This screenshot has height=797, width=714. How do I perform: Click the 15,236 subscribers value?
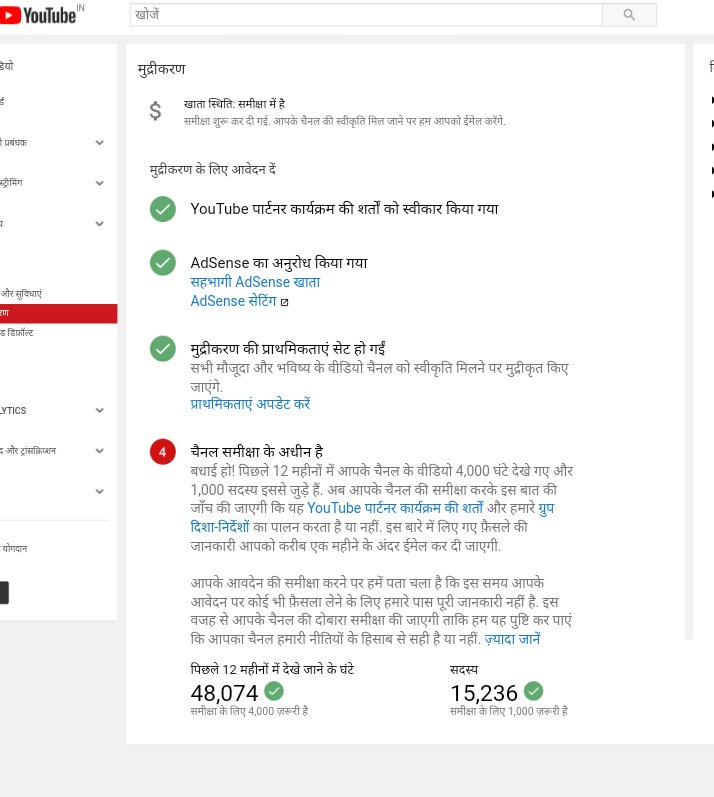pos(484,693)
